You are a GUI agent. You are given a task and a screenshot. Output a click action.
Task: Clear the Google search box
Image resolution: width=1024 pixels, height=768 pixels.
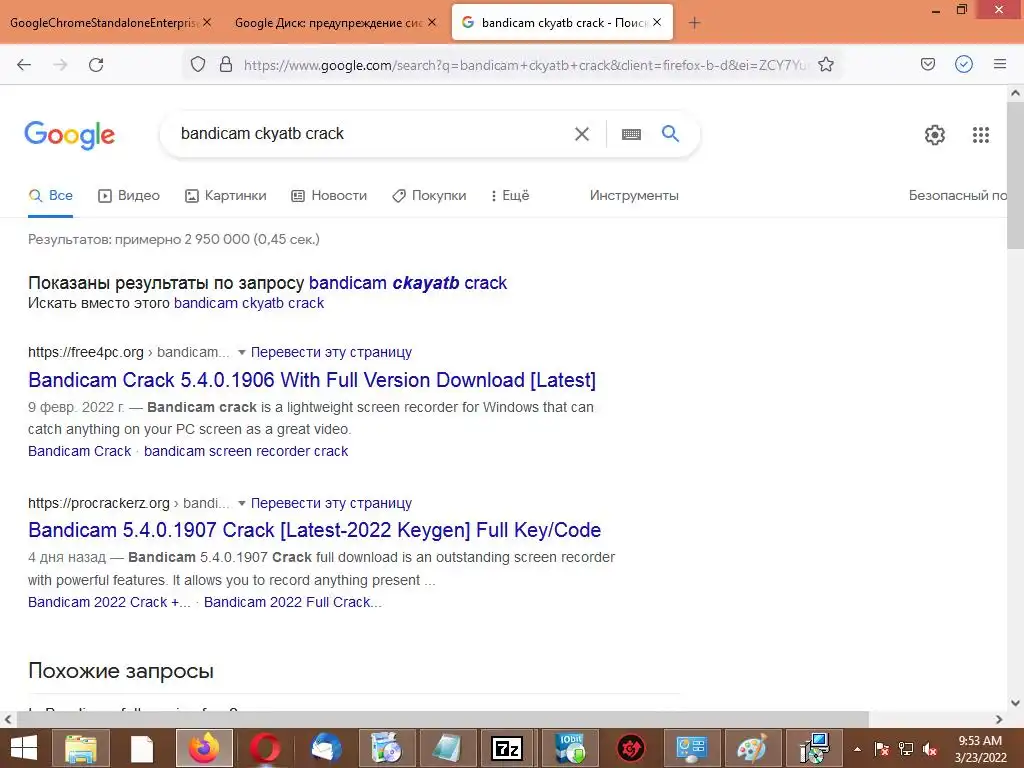click(582, 134)
